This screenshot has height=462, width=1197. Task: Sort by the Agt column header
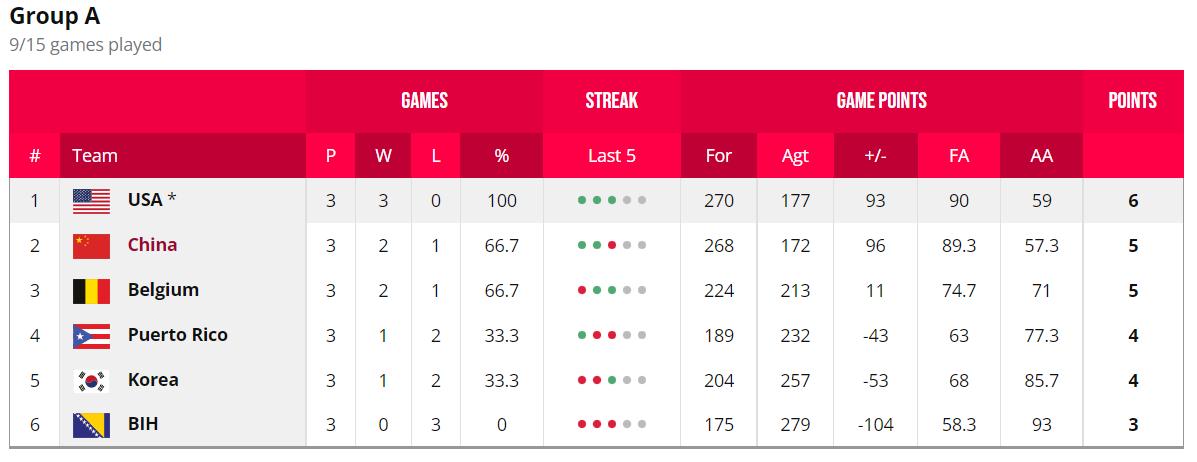795,156
